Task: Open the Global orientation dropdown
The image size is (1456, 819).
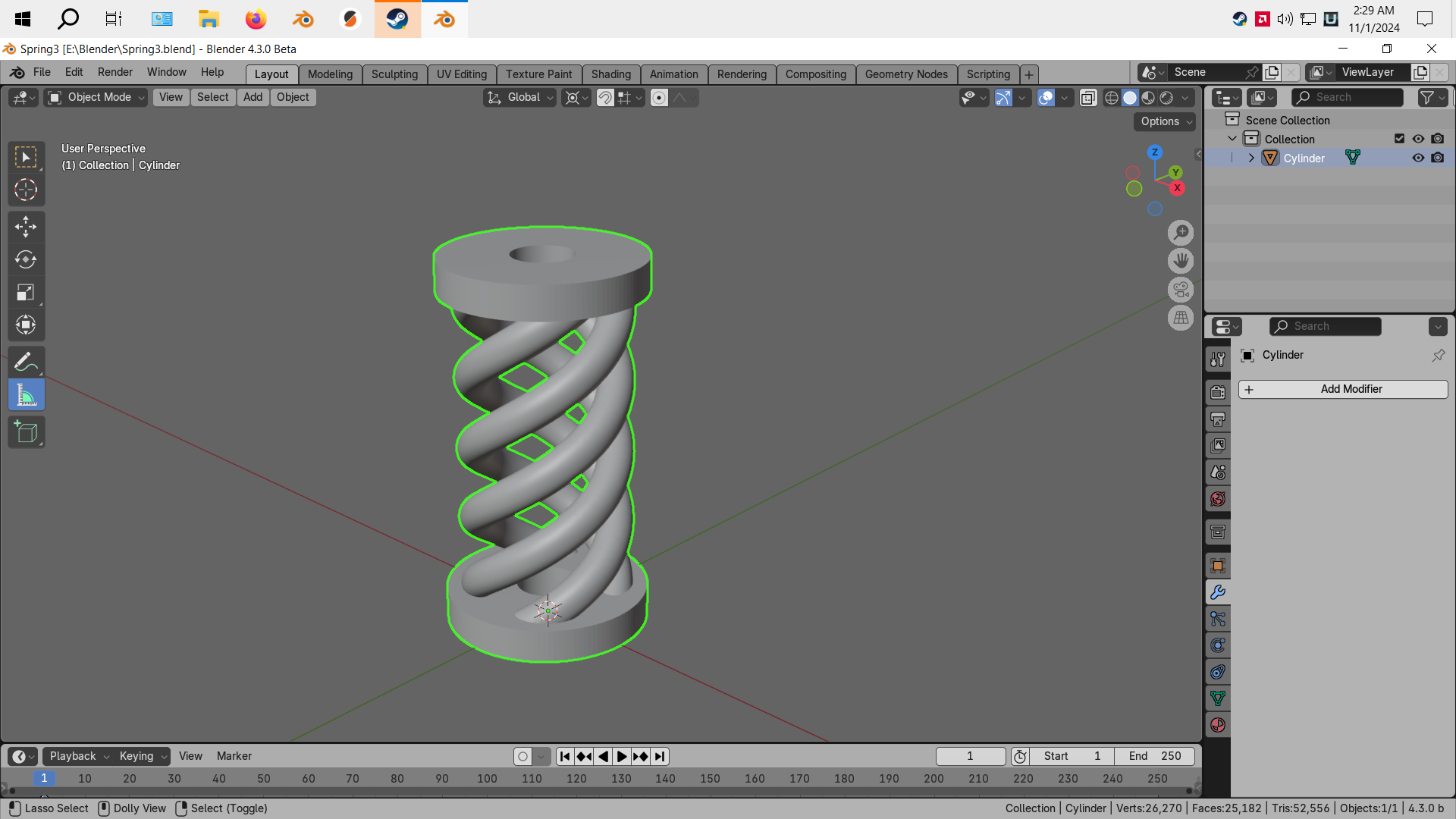Action: click(520, 97)
